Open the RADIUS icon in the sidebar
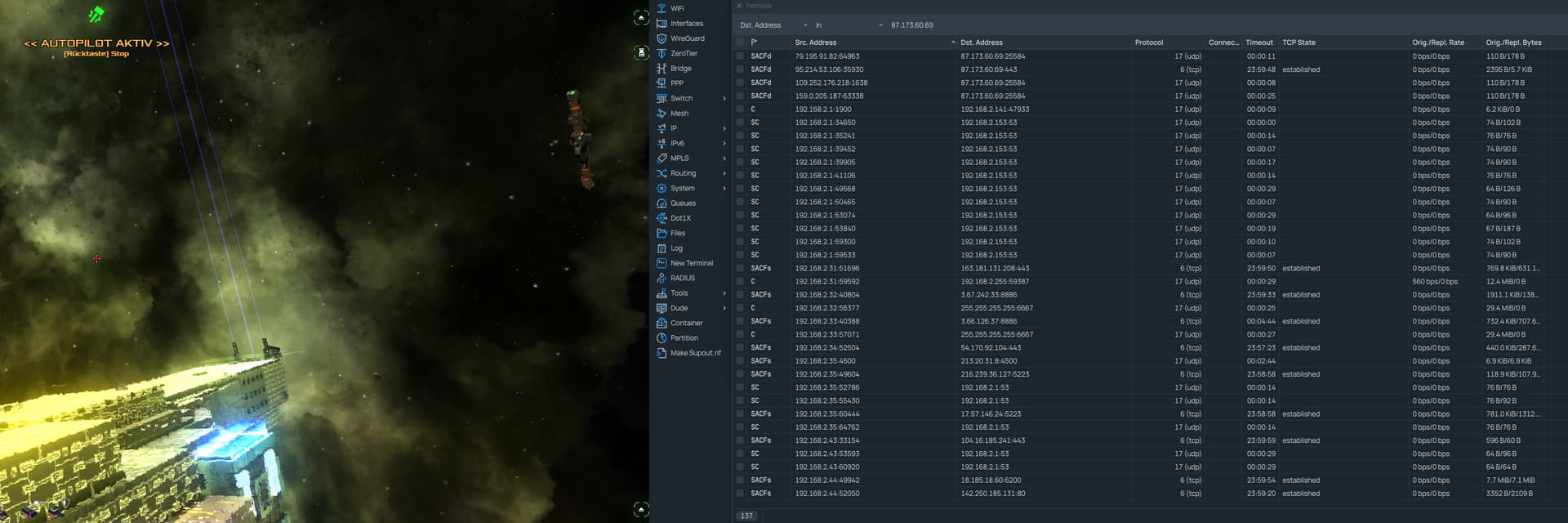Screen dimensions: 1568x523 click(661, 278)
